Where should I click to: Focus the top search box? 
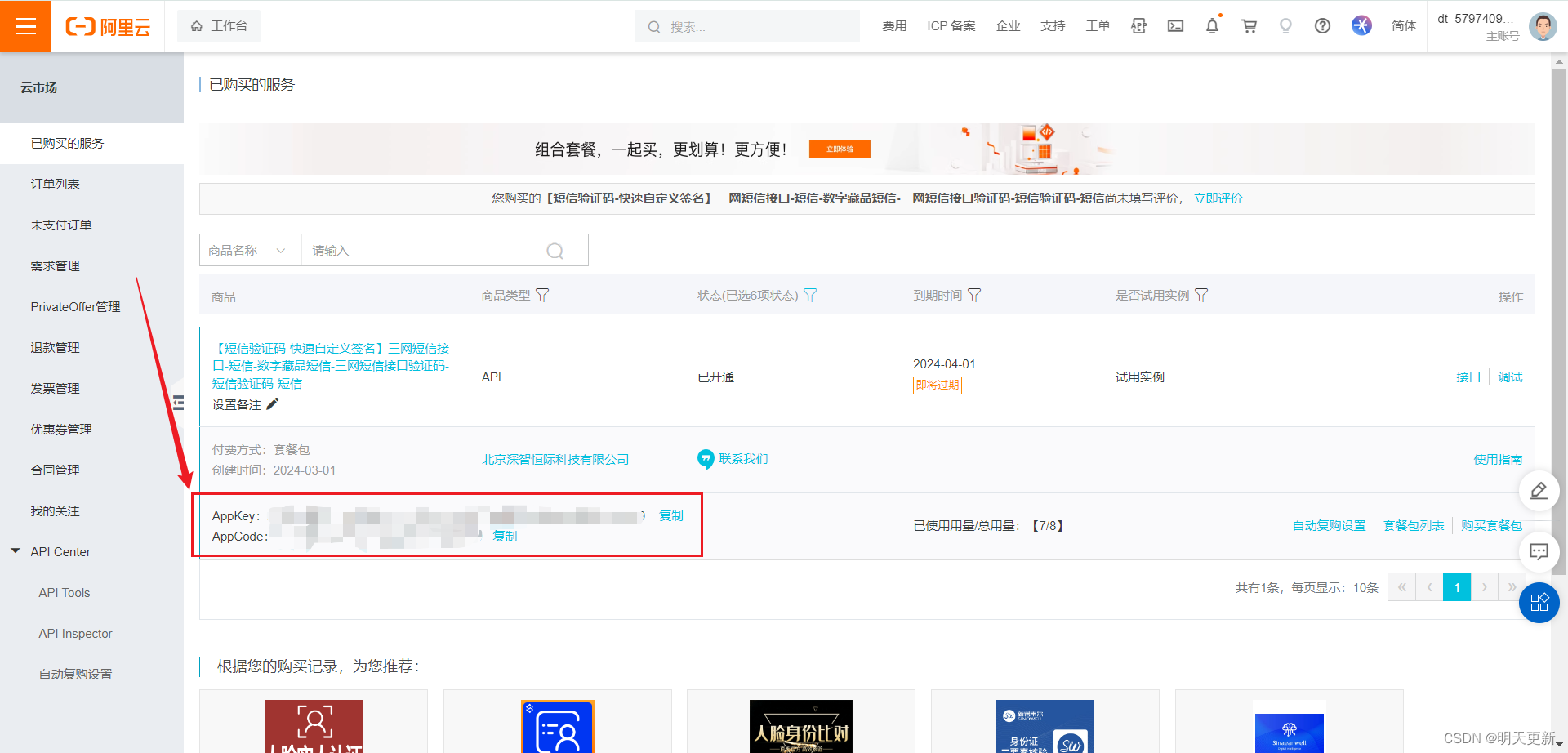click(x=747, y=26)
